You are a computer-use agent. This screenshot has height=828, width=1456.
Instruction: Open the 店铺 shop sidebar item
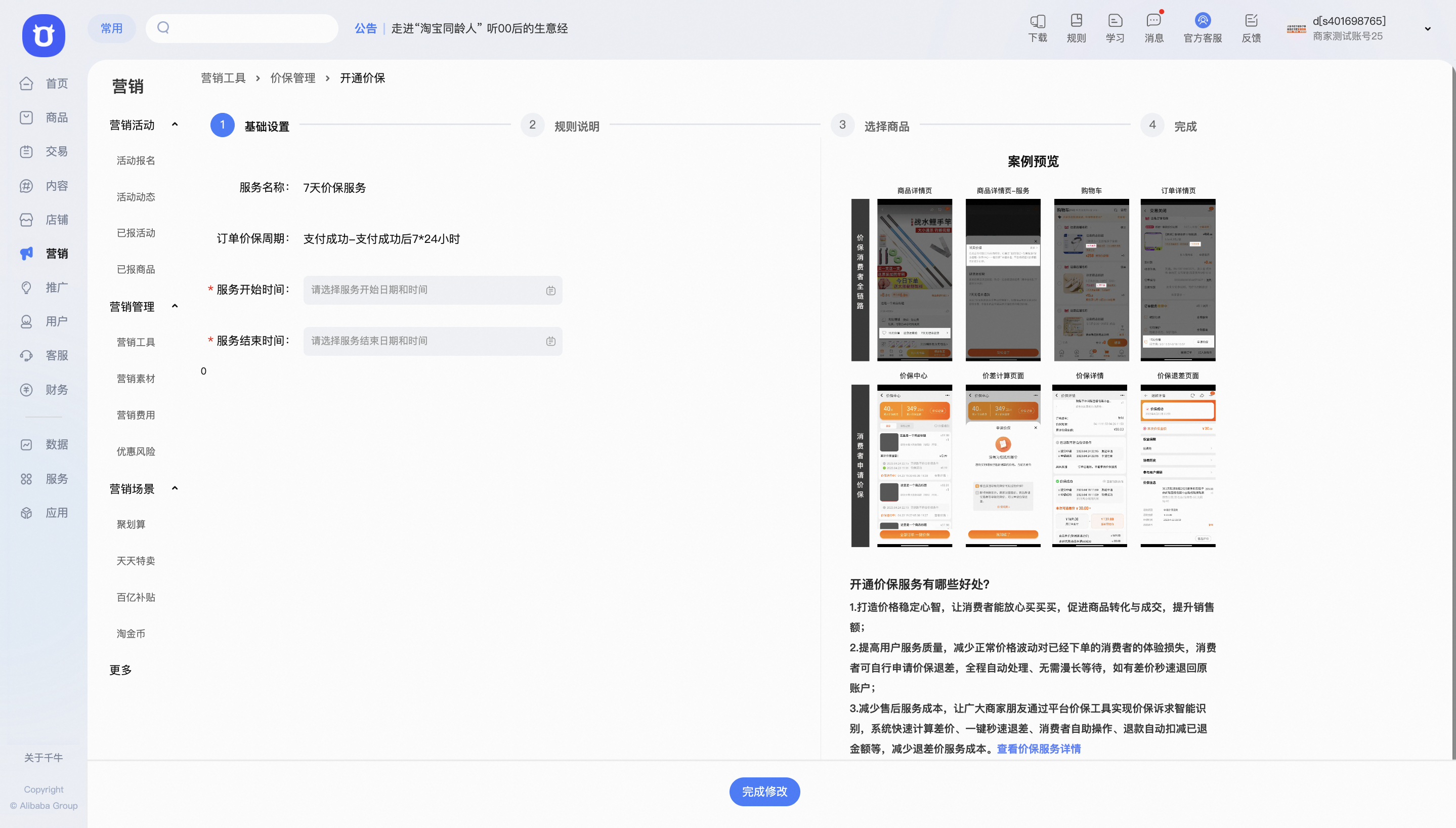(x=44, y=220)
